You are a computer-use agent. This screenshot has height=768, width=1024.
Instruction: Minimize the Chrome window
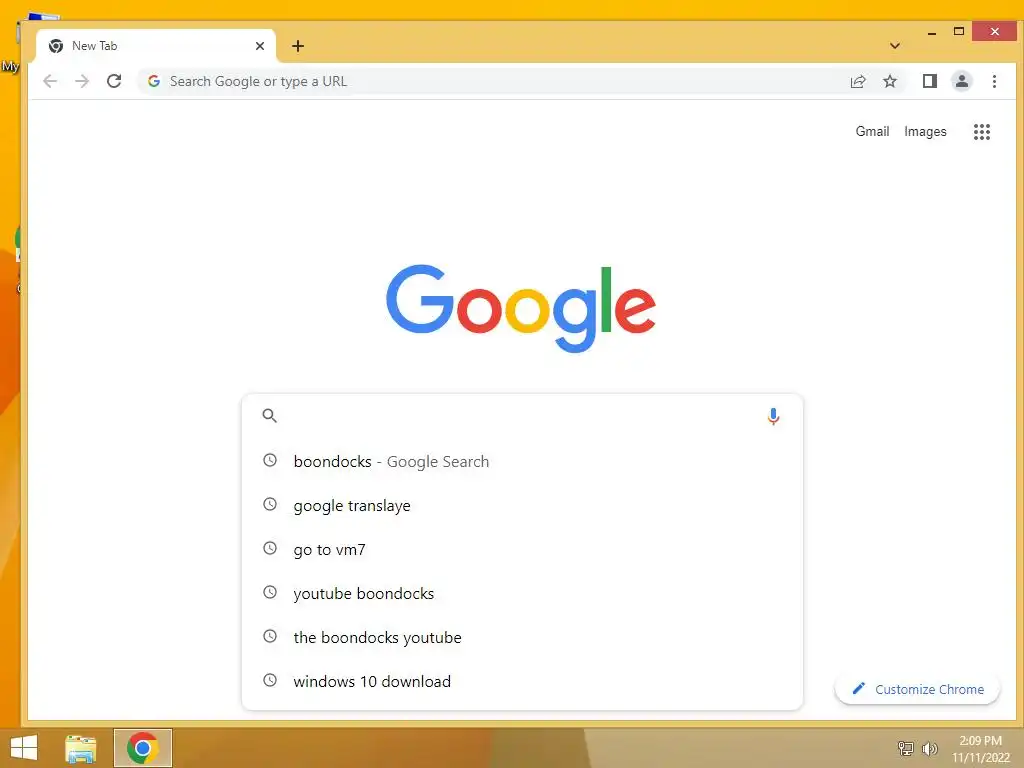932,31
